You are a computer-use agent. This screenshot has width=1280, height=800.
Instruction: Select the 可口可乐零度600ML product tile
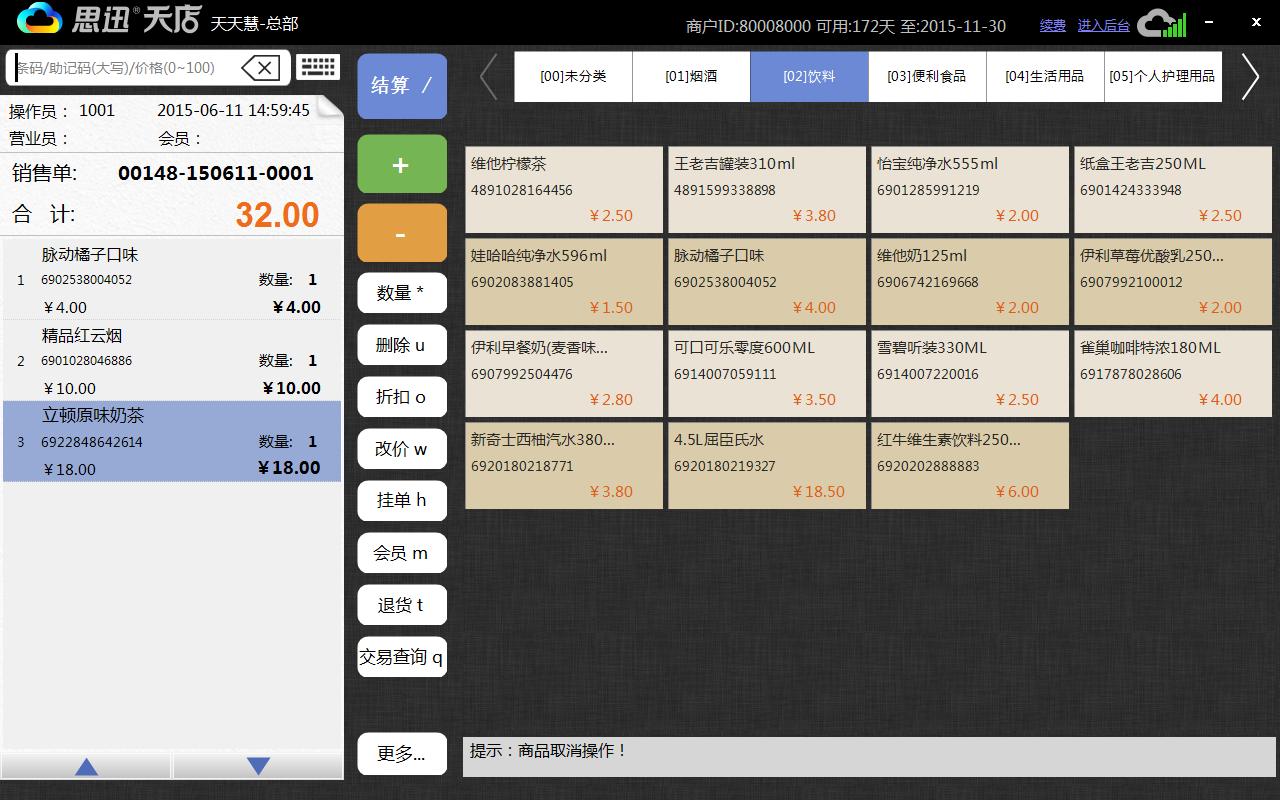tap(766, 373)
